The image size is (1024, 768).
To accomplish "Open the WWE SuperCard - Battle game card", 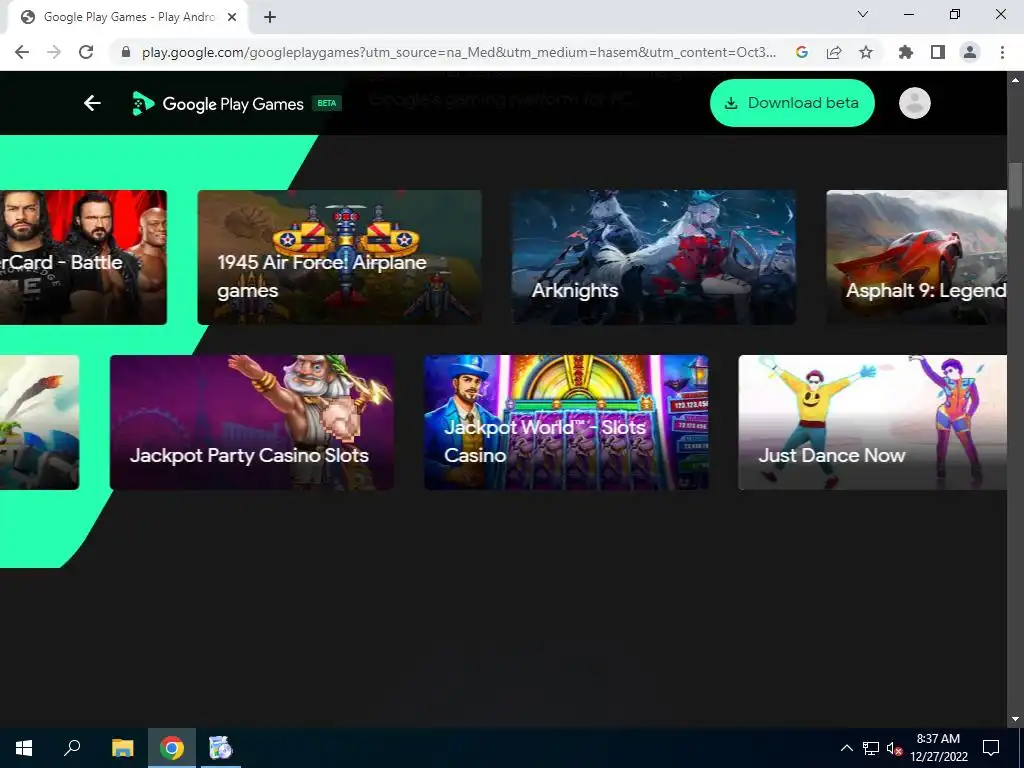I will 83,257.
